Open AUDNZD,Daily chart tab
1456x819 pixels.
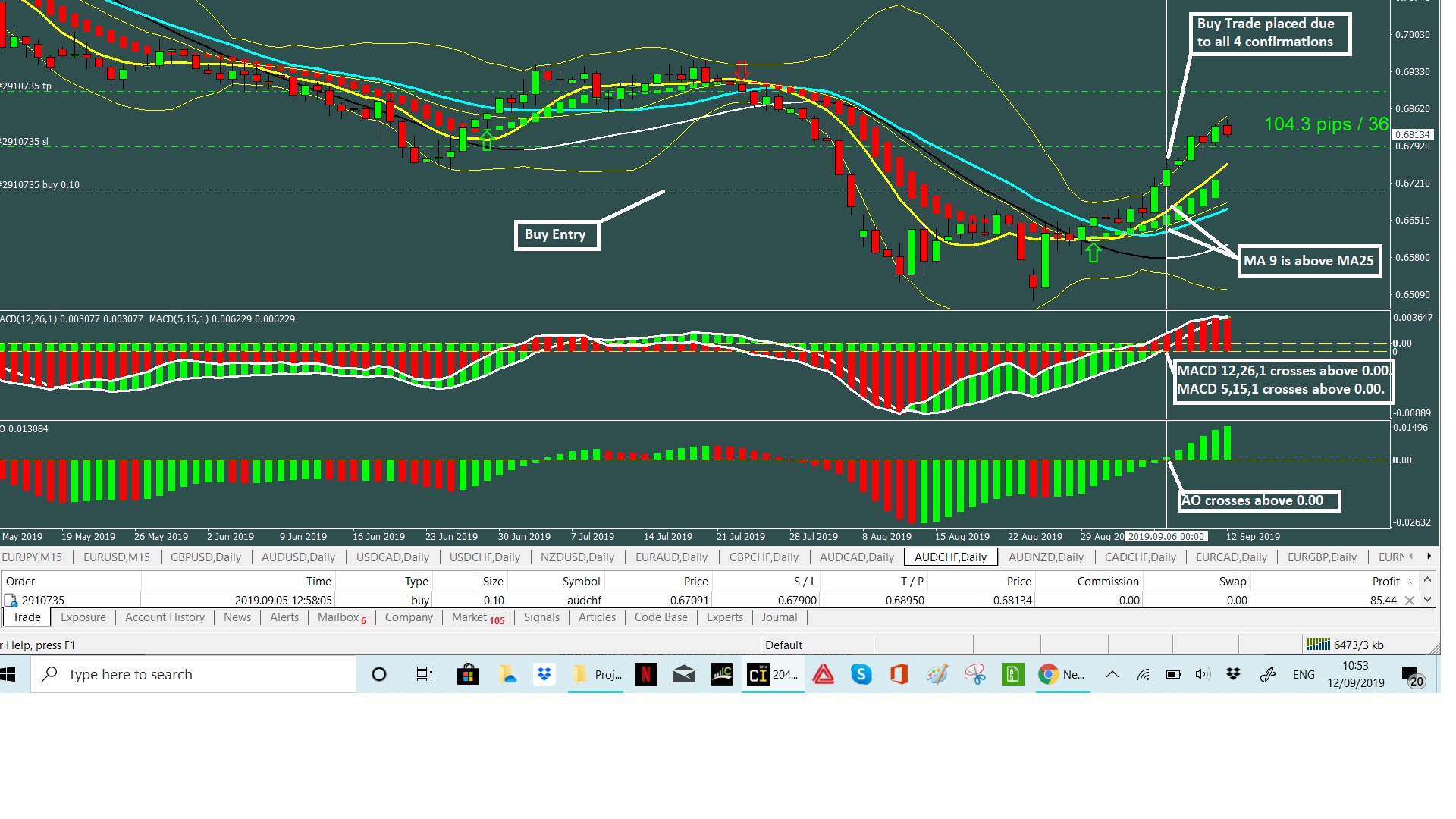[1046, 557]
